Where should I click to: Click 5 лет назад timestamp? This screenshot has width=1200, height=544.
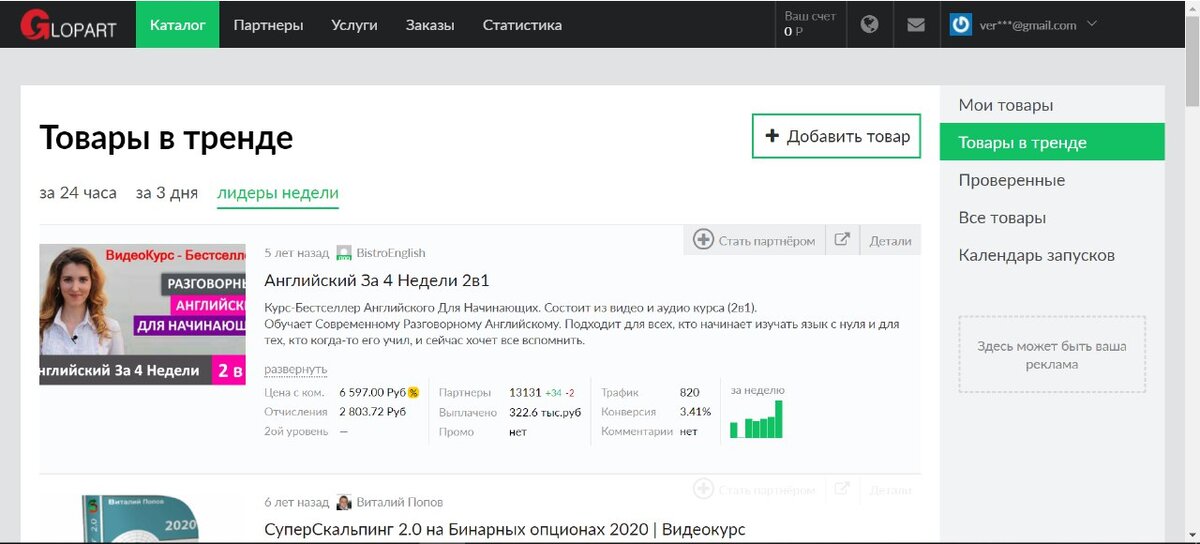click(x=296, y=253)
